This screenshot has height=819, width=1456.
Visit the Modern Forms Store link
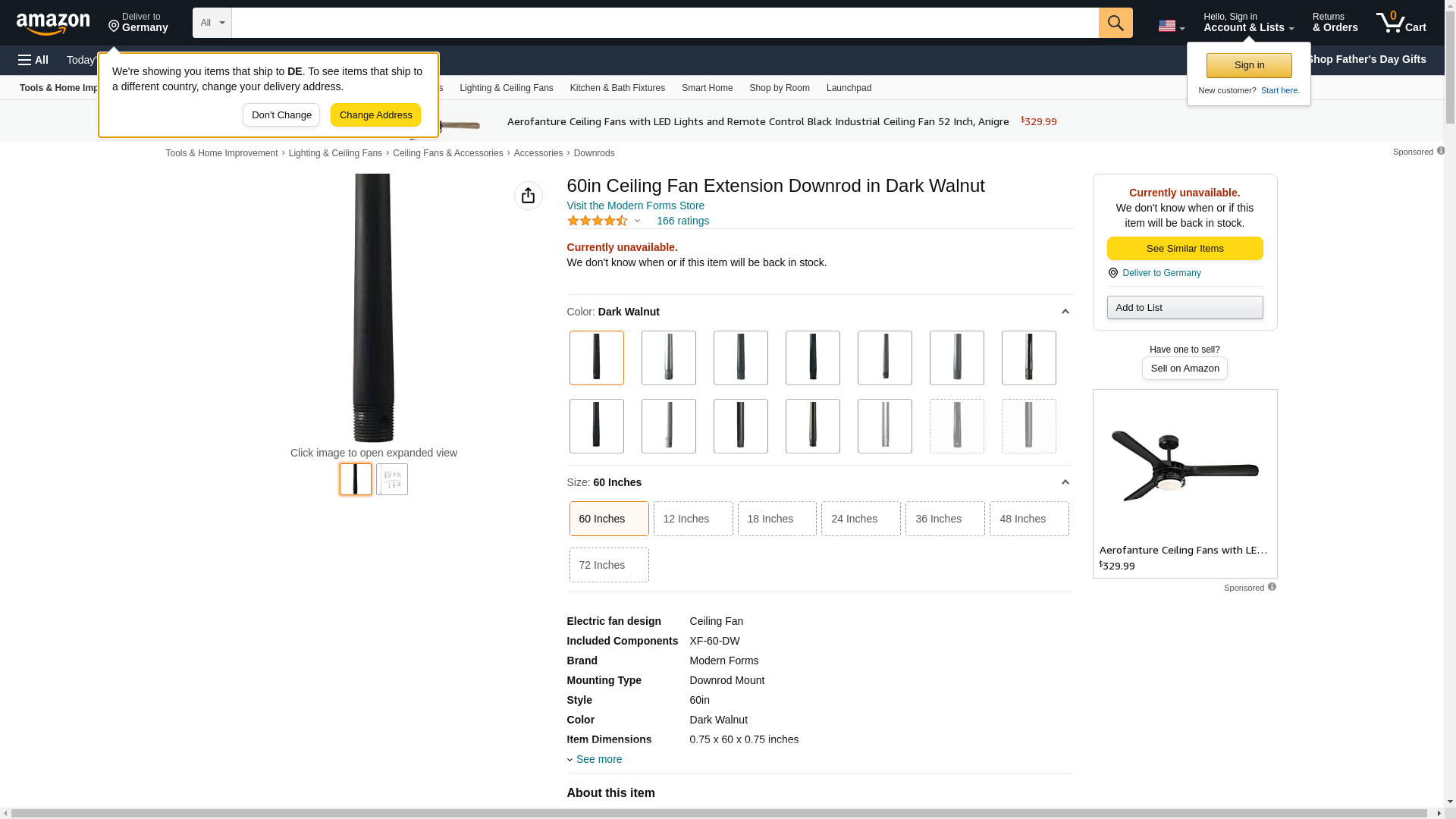point(635,206)
